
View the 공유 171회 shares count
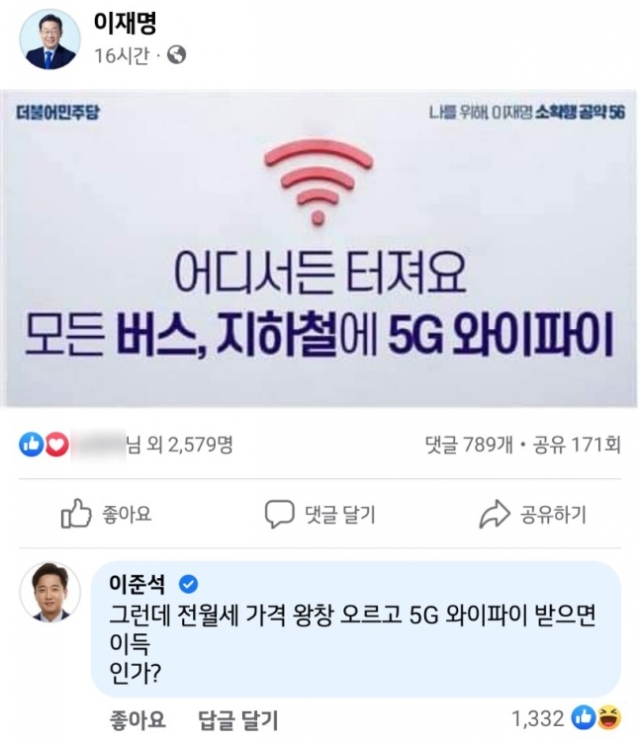[577, 445]
